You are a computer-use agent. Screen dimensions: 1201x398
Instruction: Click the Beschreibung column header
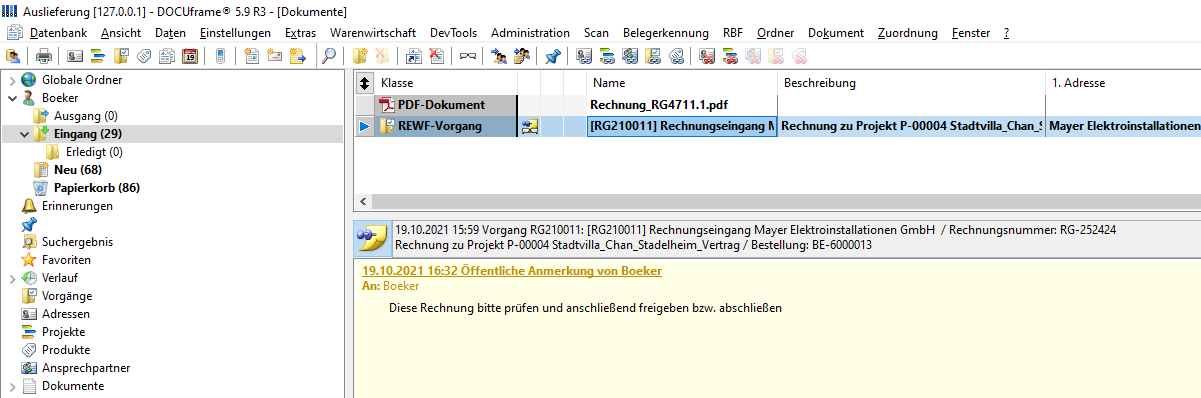click(x=911, y=83)
